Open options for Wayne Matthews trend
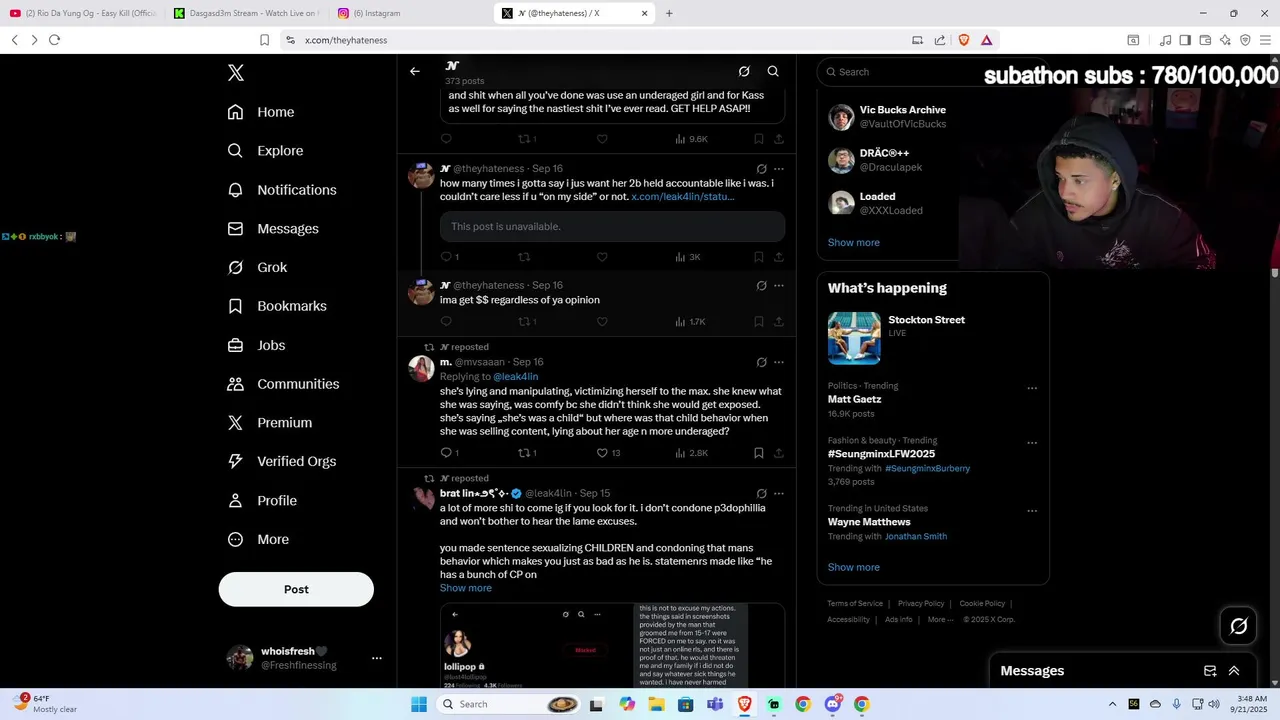Screen dimensions: 1280x720 [x=1032, y=511]
